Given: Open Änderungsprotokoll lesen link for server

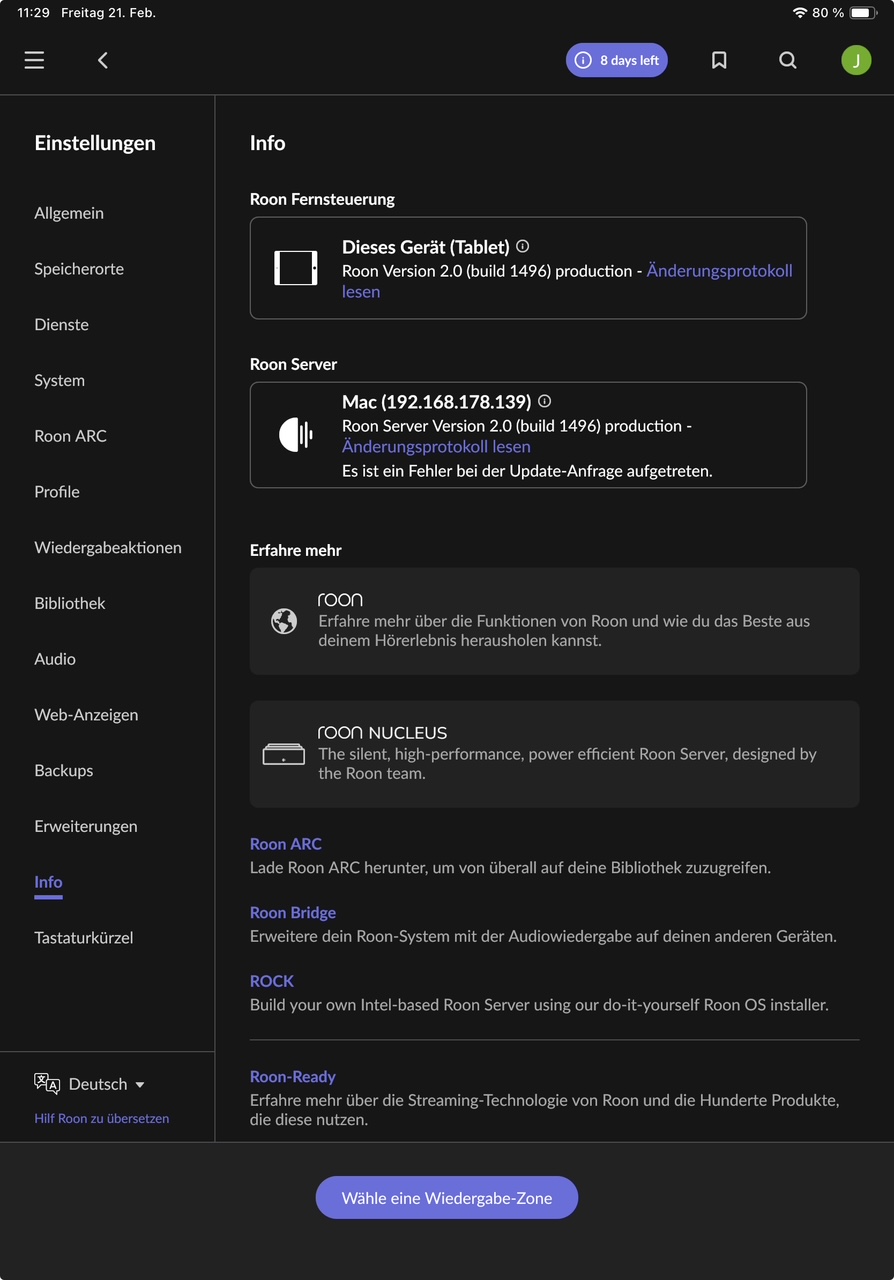Looking at the screenshot, I should point(436,447).
